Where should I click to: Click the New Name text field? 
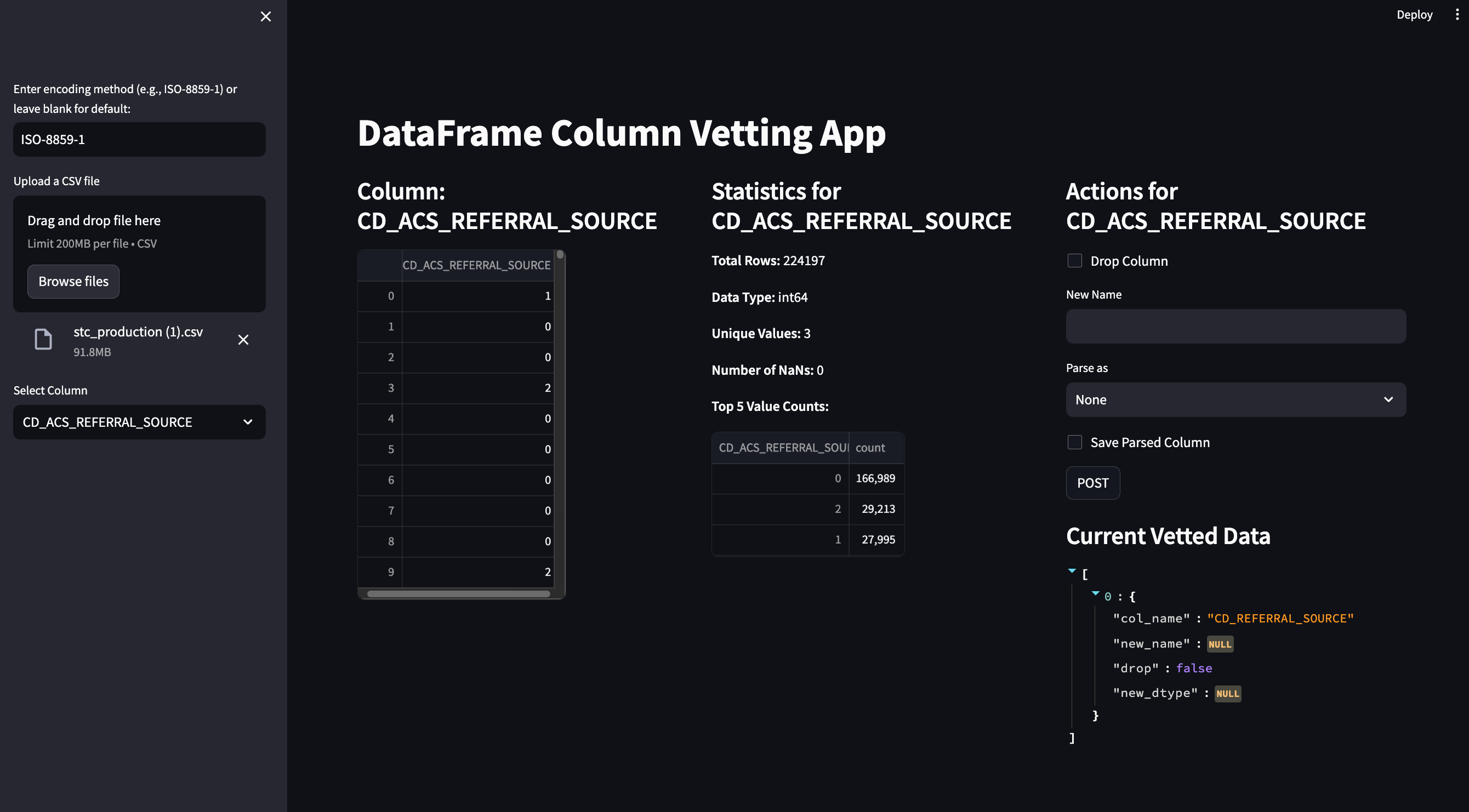coord(1235,326)
